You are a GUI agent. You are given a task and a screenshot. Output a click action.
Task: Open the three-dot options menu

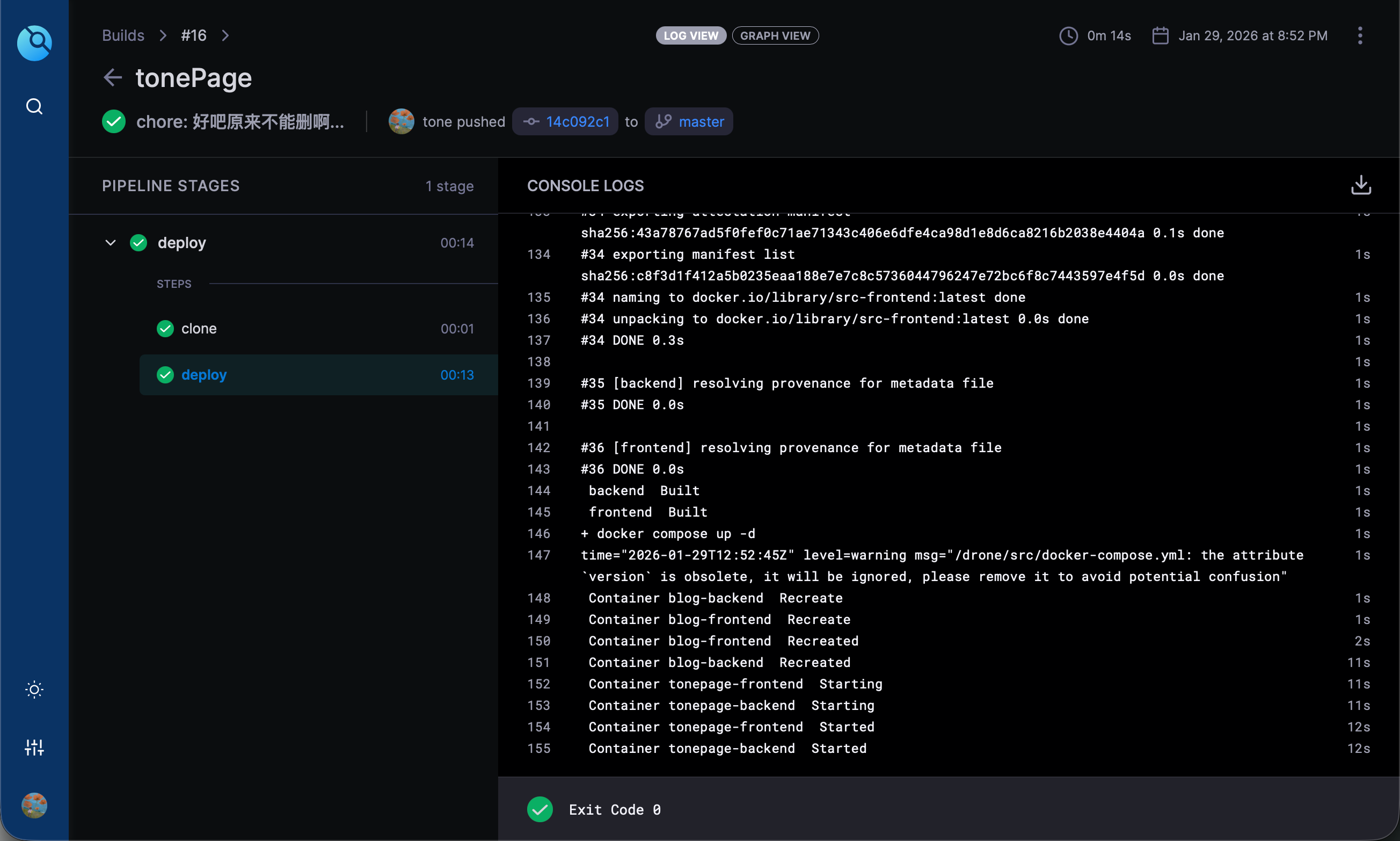click(1360, 35)
